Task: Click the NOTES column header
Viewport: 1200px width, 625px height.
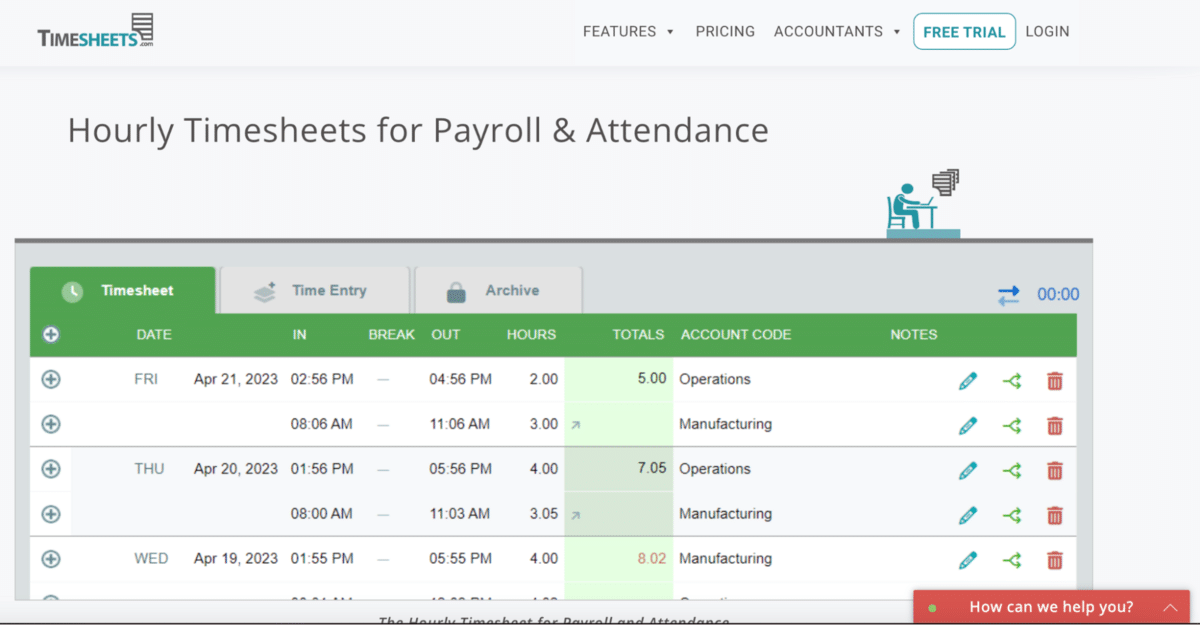Action: (x=914, y=335)
